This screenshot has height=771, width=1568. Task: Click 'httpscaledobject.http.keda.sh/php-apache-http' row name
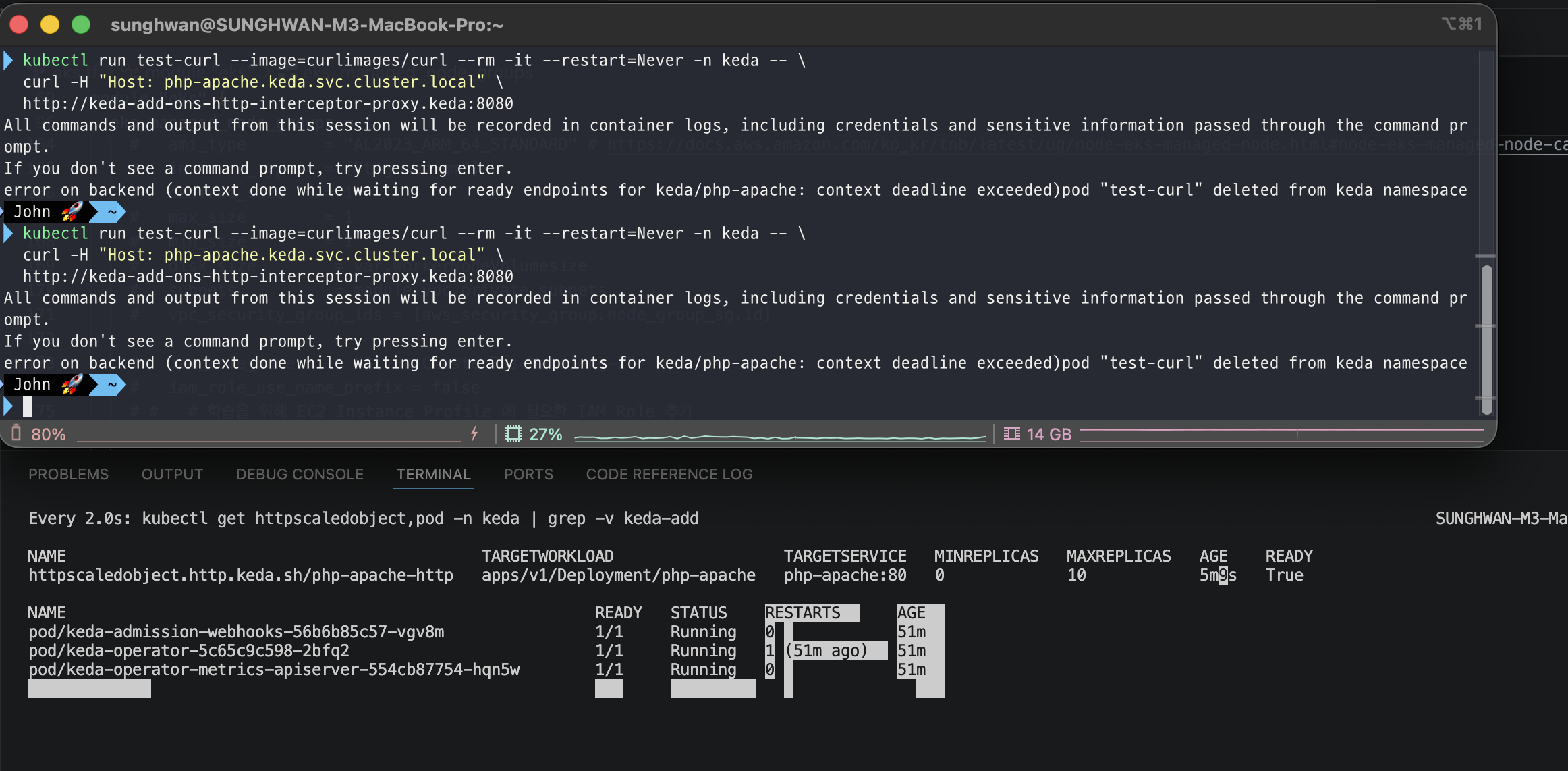[x=241, y=575]
